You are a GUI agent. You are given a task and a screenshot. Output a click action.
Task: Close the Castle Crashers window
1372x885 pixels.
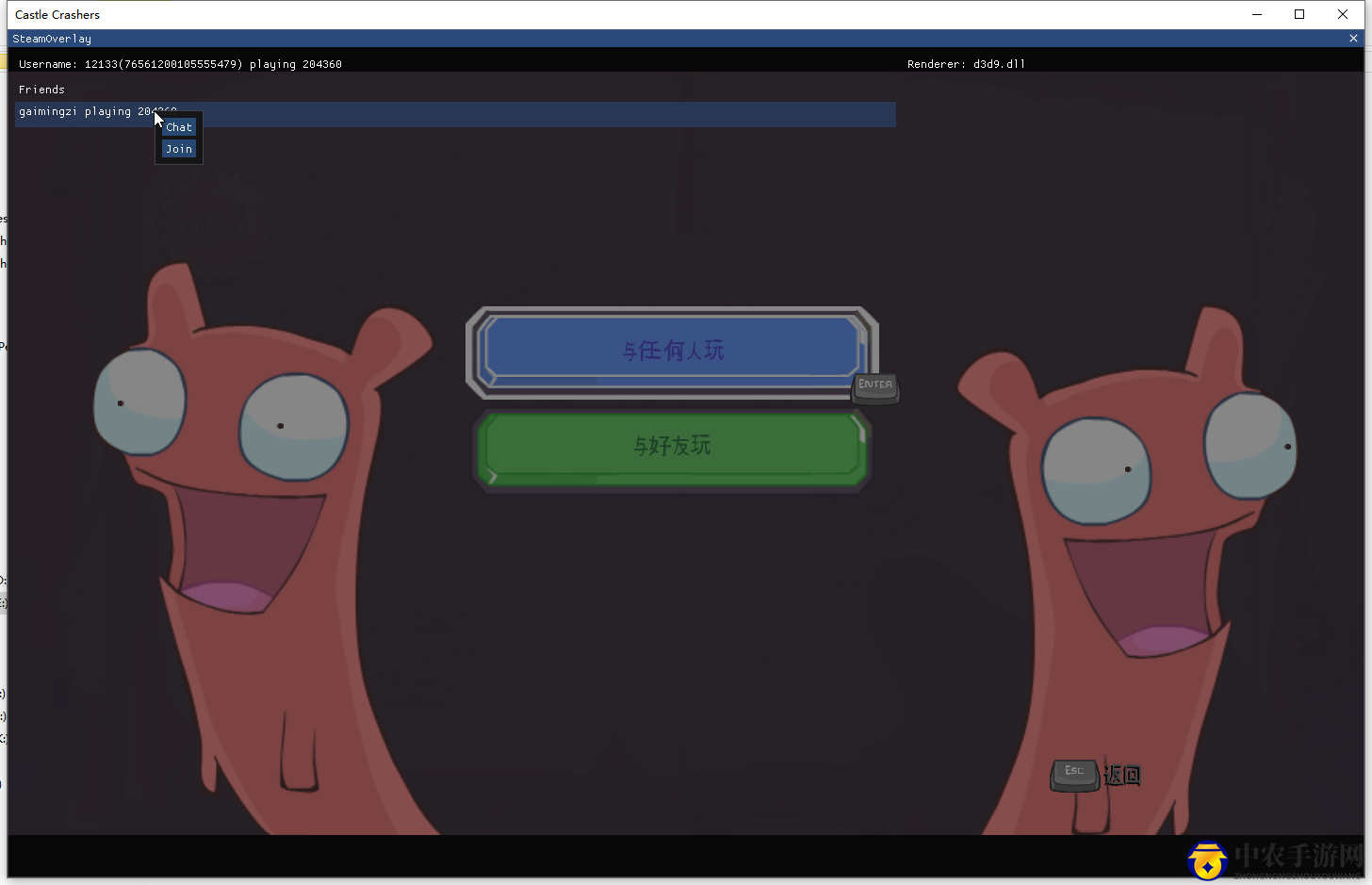point(1343,14)
